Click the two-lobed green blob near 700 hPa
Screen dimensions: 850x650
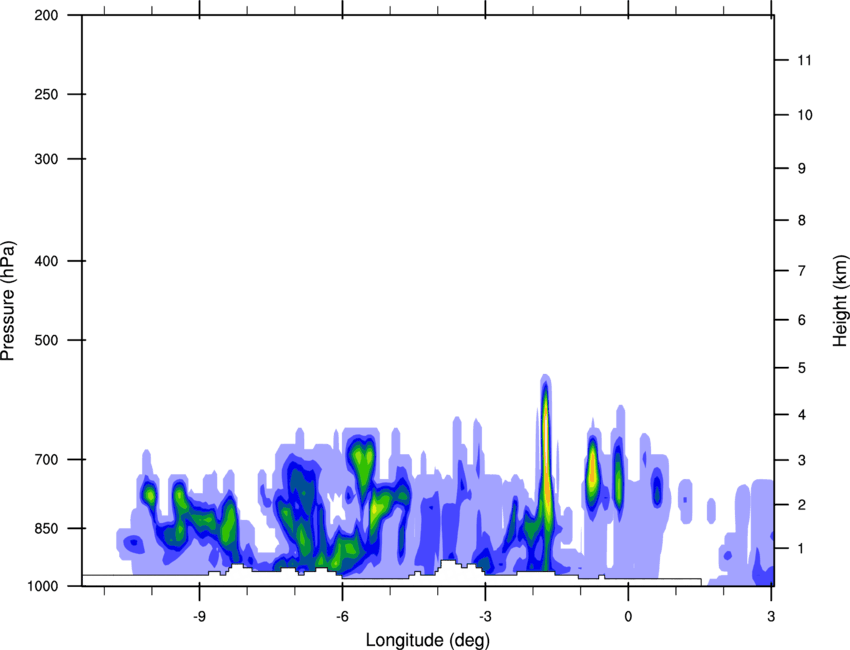362,464
